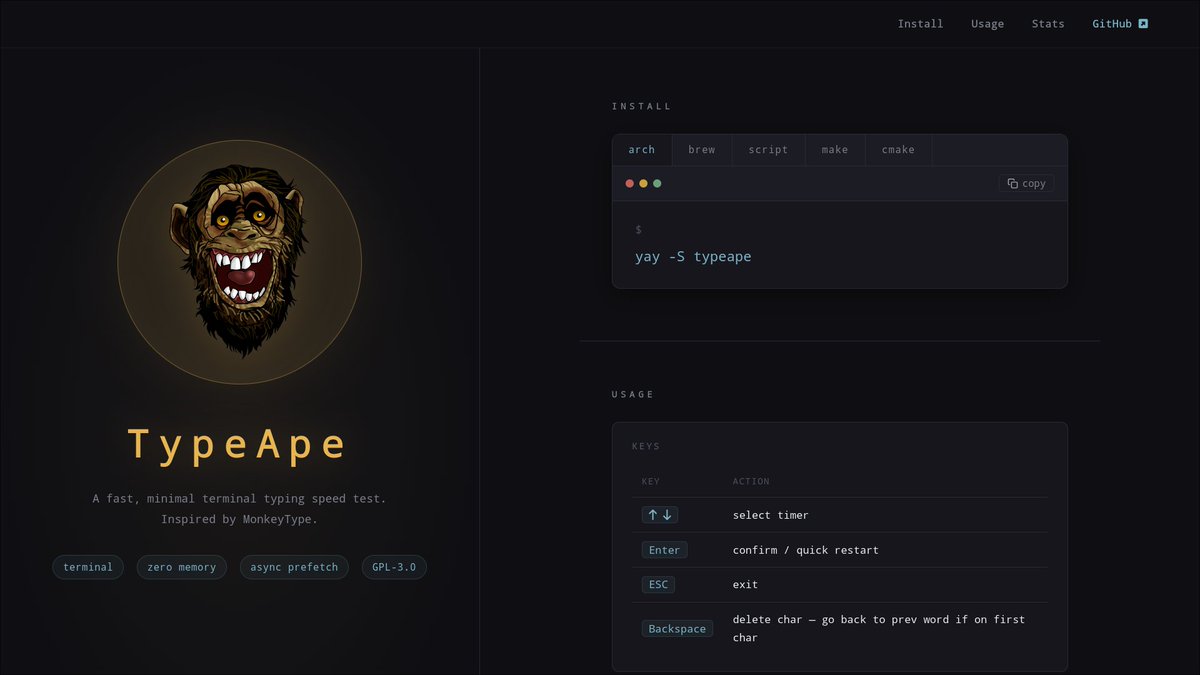Click the green terminal window dot
This screenshot has width=1200, height=675.
[x=657, y=184]
